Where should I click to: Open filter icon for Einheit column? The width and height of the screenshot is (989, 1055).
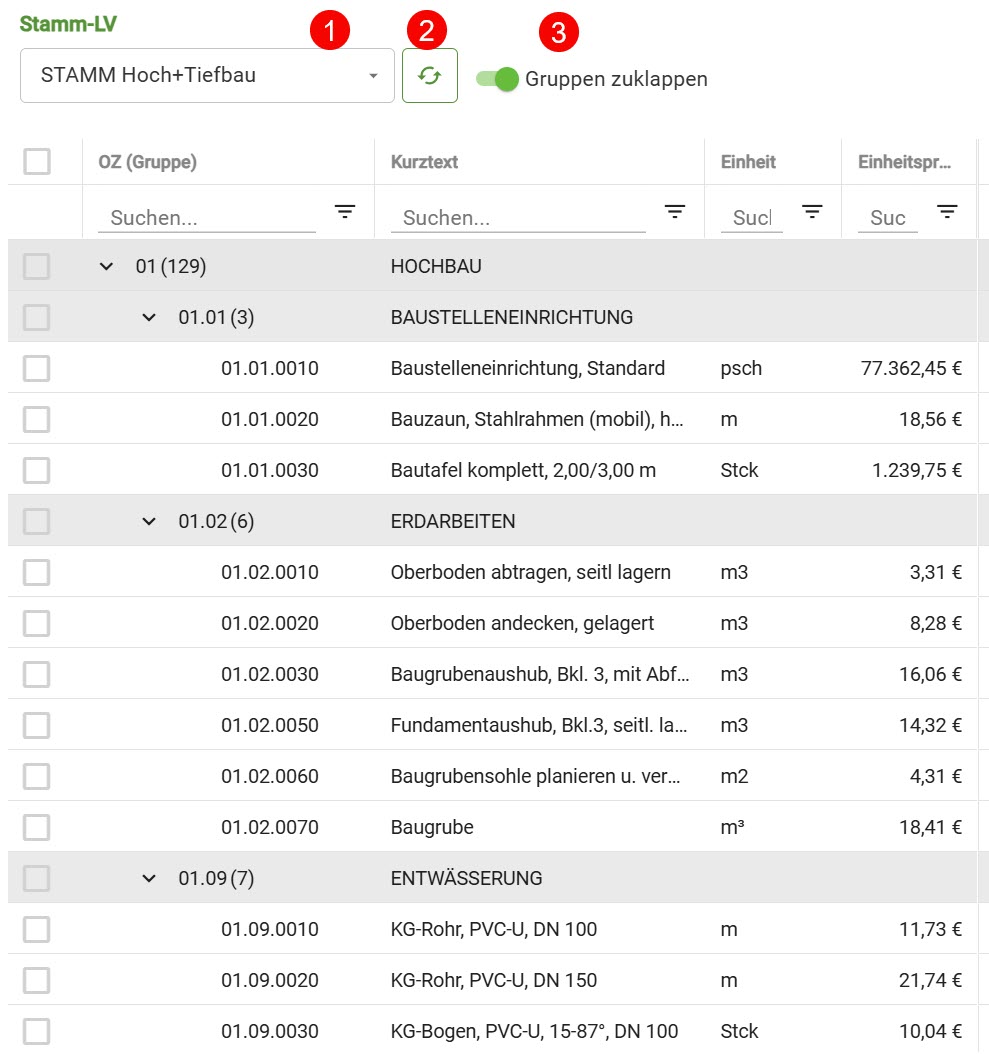click(x=812, y=212)
